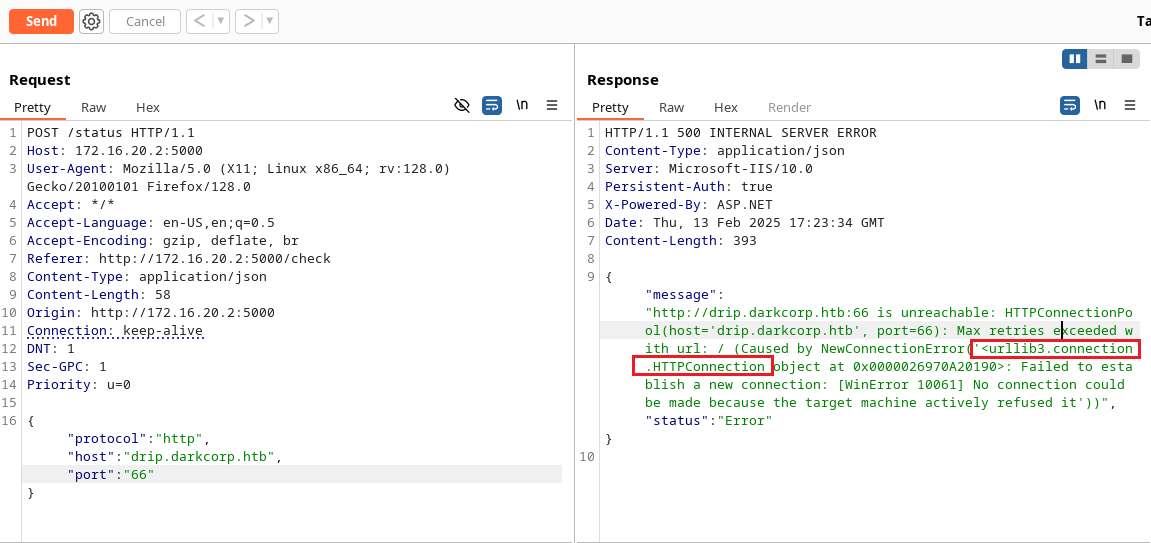Open the Request panel hamburger menu
Image resolution: width=1151 pixels, height=543 pixels.
pos(552,105)
